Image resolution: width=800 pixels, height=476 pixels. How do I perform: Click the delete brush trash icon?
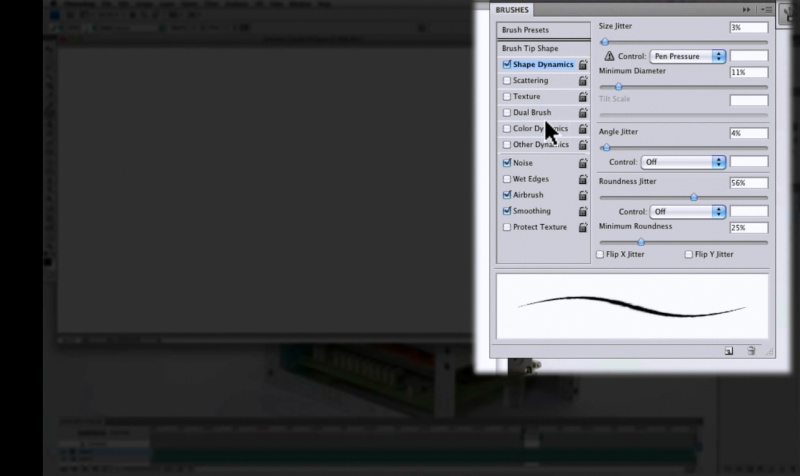click(751, 350)
